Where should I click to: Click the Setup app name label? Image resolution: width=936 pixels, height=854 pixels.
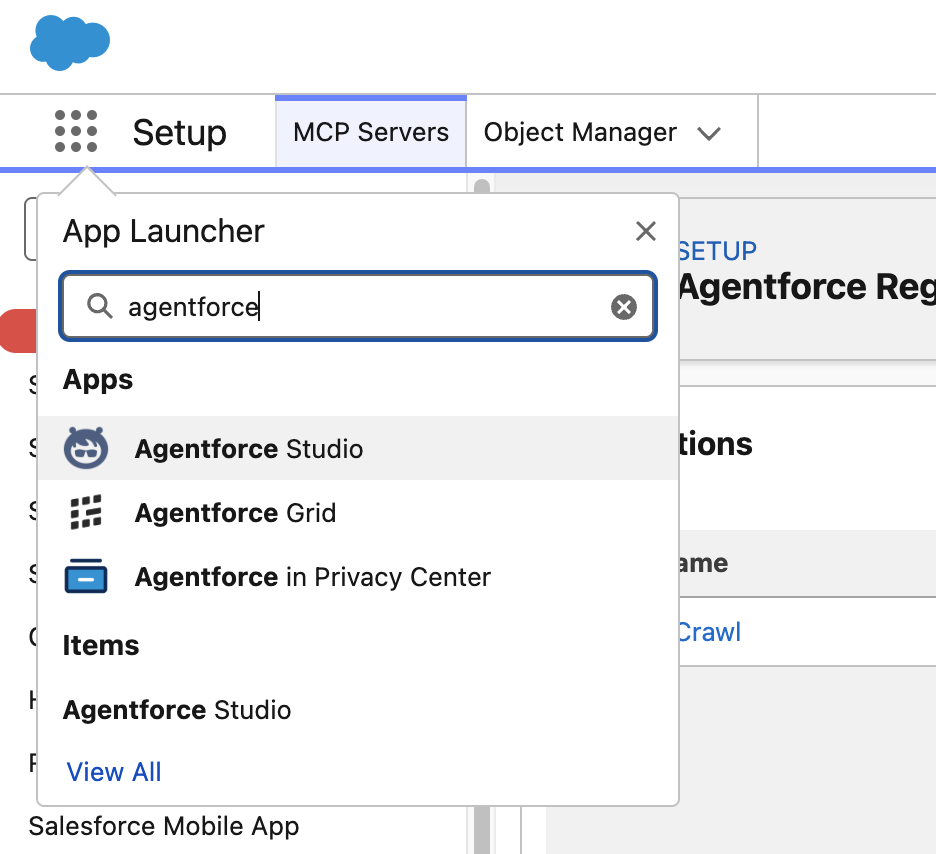click(x=180, y=132)
